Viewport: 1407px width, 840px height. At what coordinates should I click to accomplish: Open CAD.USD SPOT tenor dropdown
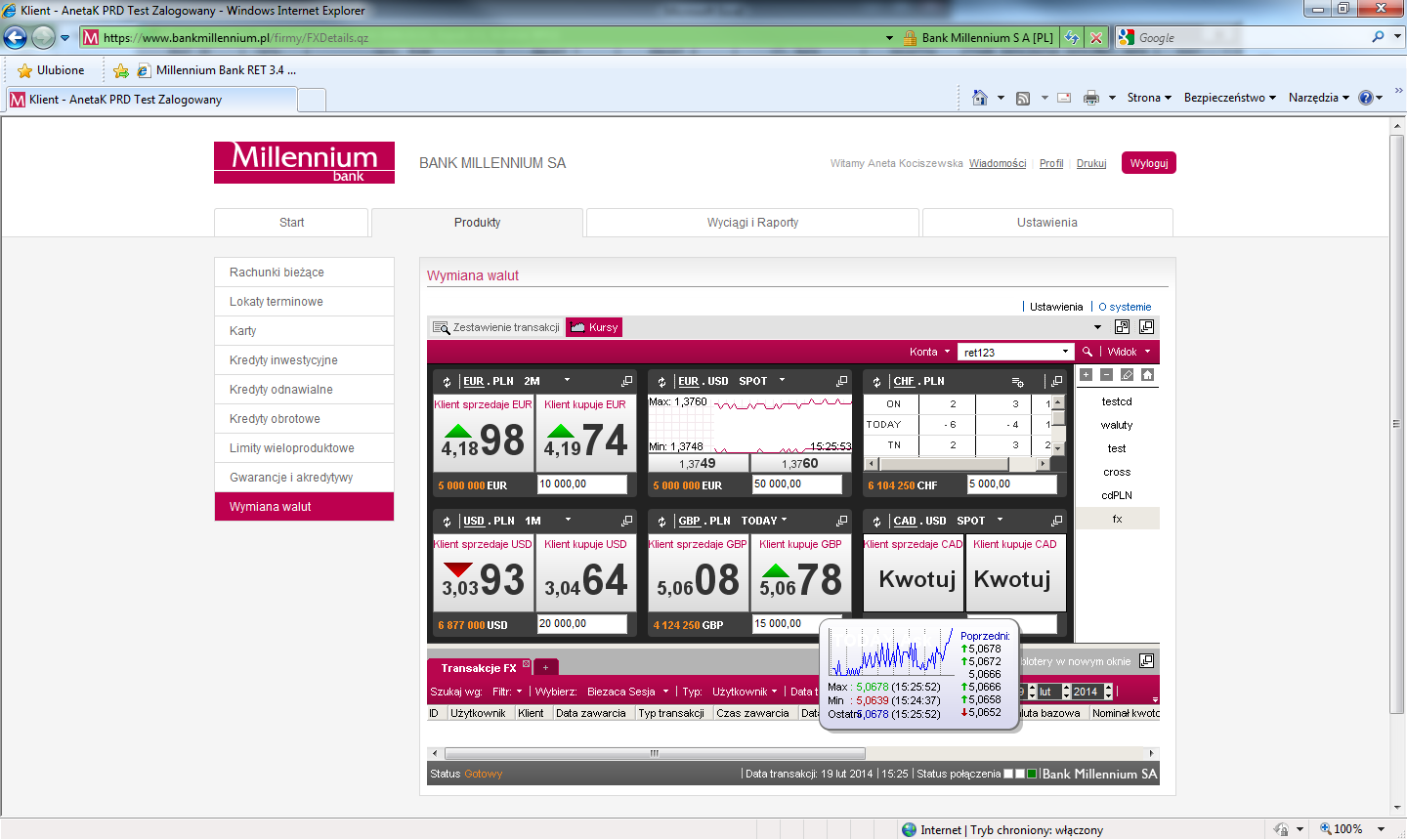coord(1000,521)
